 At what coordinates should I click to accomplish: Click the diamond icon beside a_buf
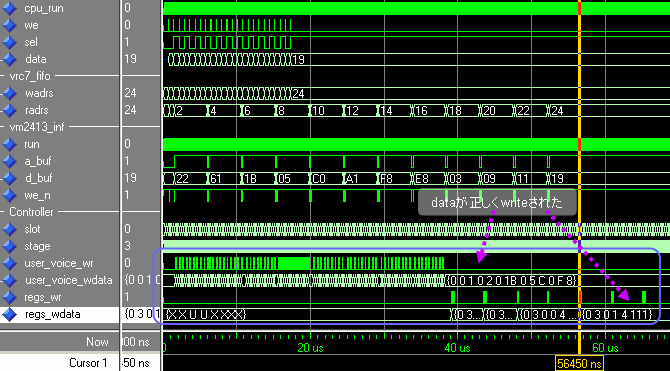[x=9, y=161]
